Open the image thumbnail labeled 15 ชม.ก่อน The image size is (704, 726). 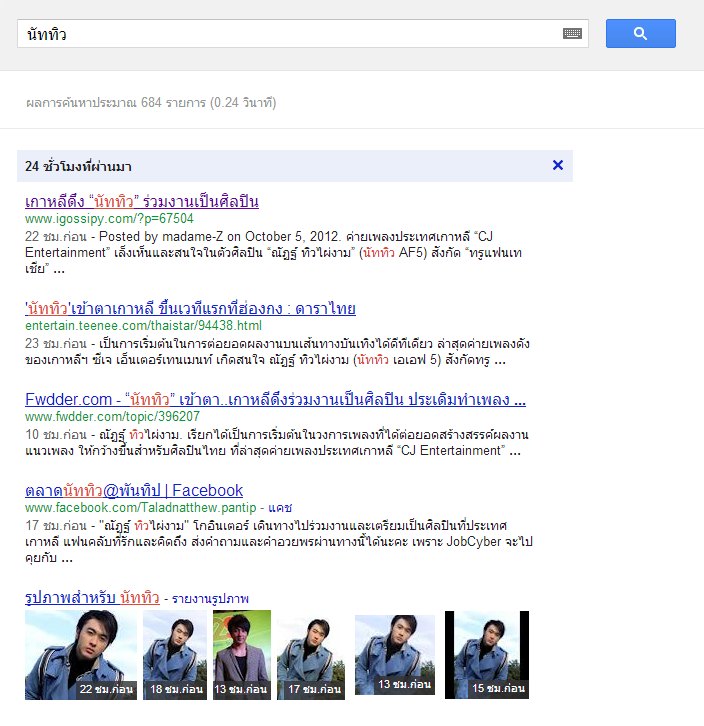point(487,655)
